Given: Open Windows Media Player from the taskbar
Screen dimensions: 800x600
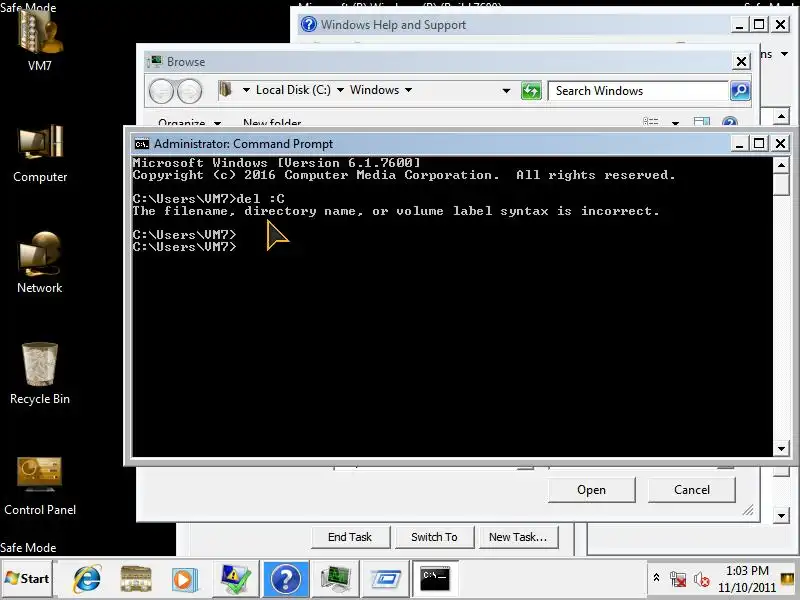Looking at the screenshot, I should [x=184, y=580].
